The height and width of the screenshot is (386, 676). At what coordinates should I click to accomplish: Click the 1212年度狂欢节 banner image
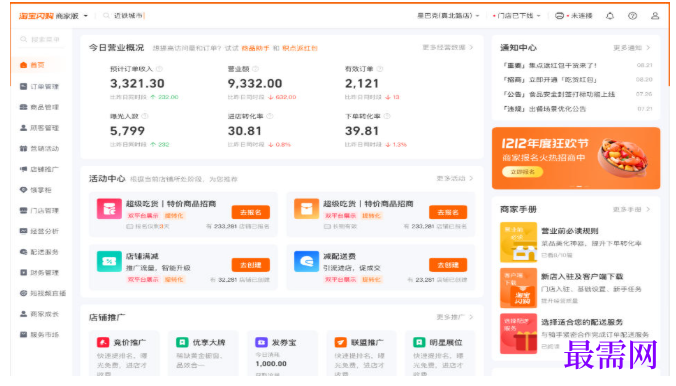coord(576,158)
